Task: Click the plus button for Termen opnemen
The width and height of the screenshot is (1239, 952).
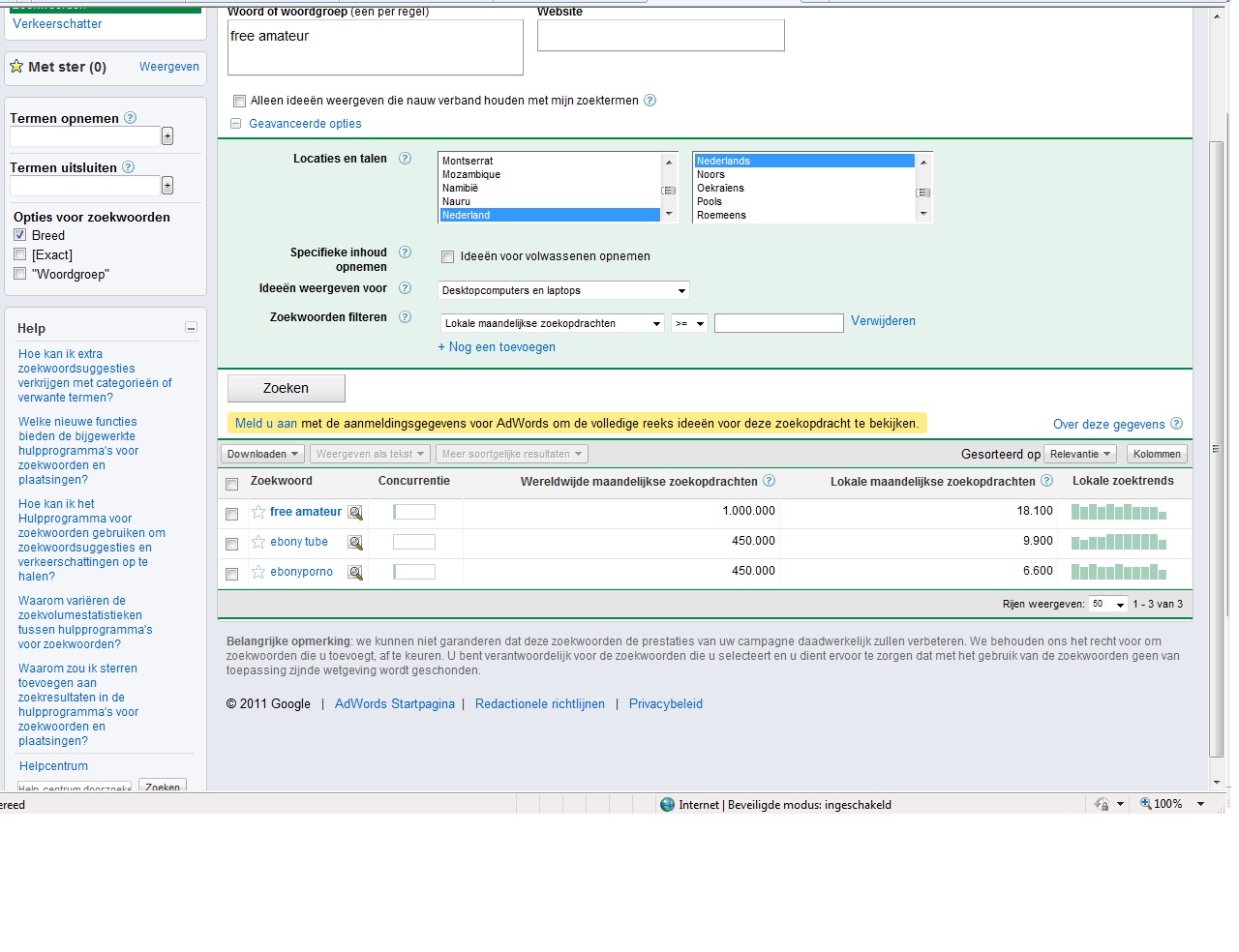Action: 167,136
